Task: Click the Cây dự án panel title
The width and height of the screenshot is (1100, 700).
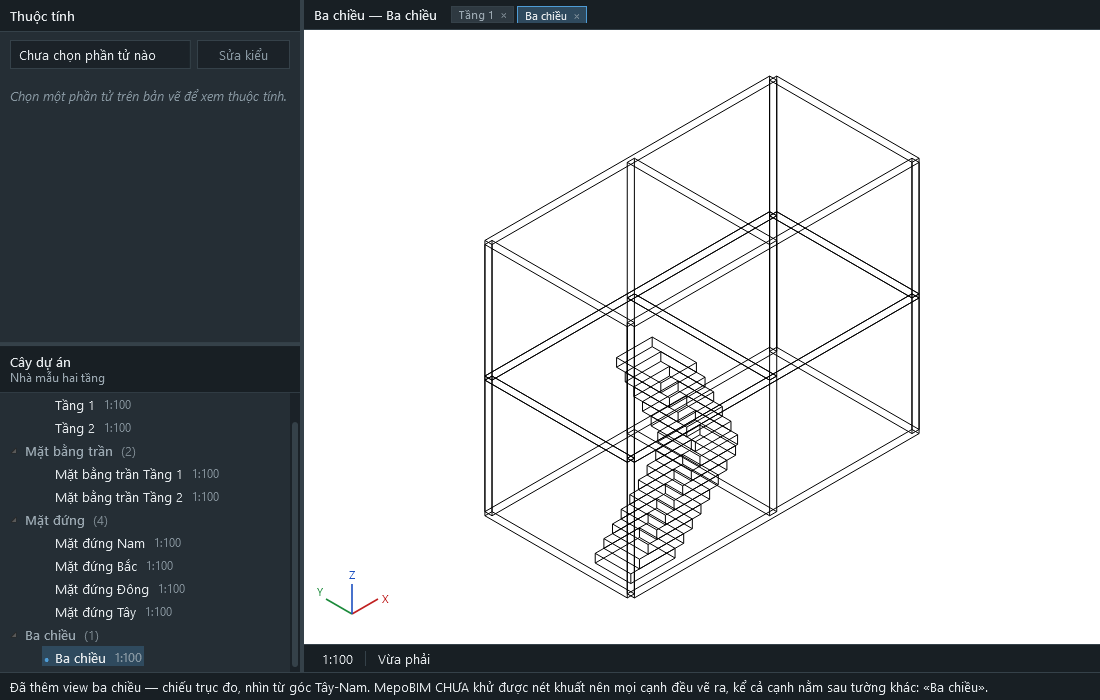Action: pos(40,362)
